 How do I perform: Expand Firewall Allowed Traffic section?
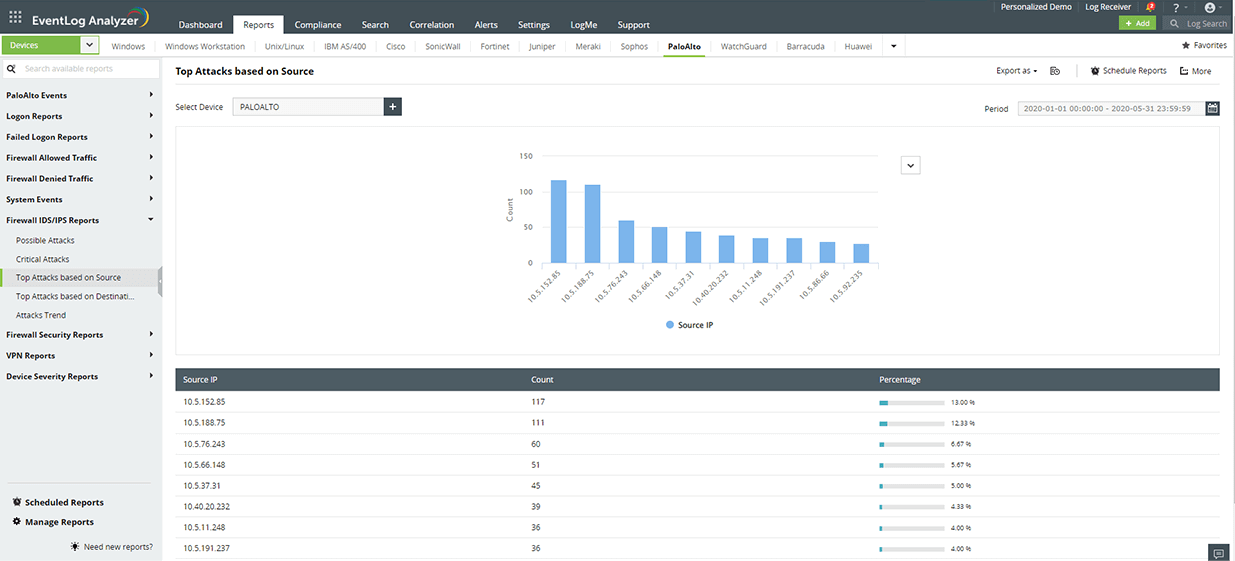80,158
